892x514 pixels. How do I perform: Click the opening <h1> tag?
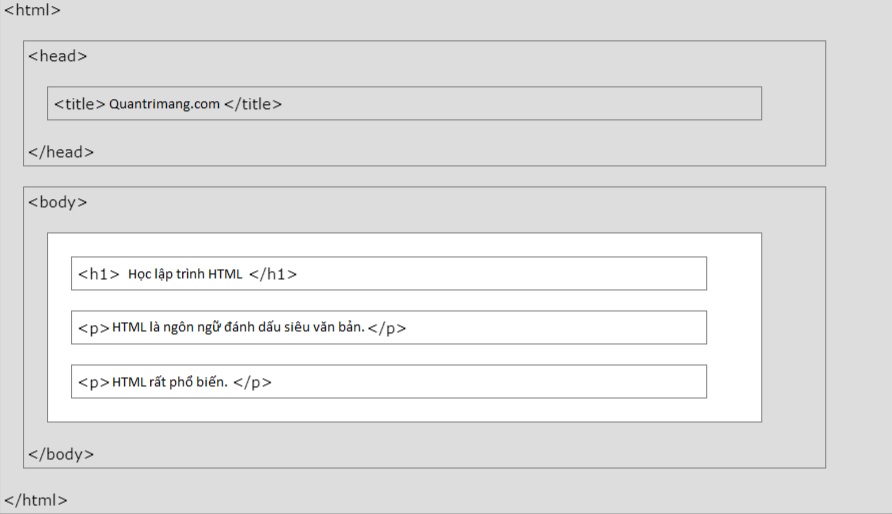pos(99,274)
